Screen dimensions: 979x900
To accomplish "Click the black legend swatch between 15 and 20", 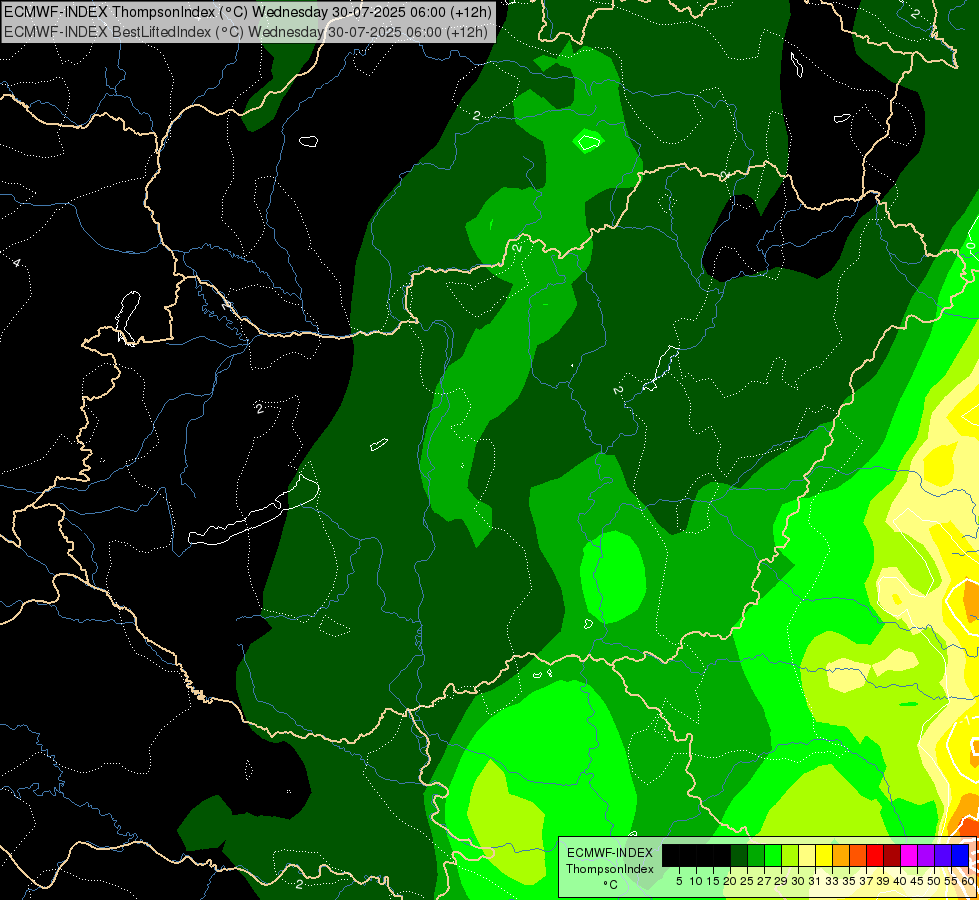I will click(722, 856).
